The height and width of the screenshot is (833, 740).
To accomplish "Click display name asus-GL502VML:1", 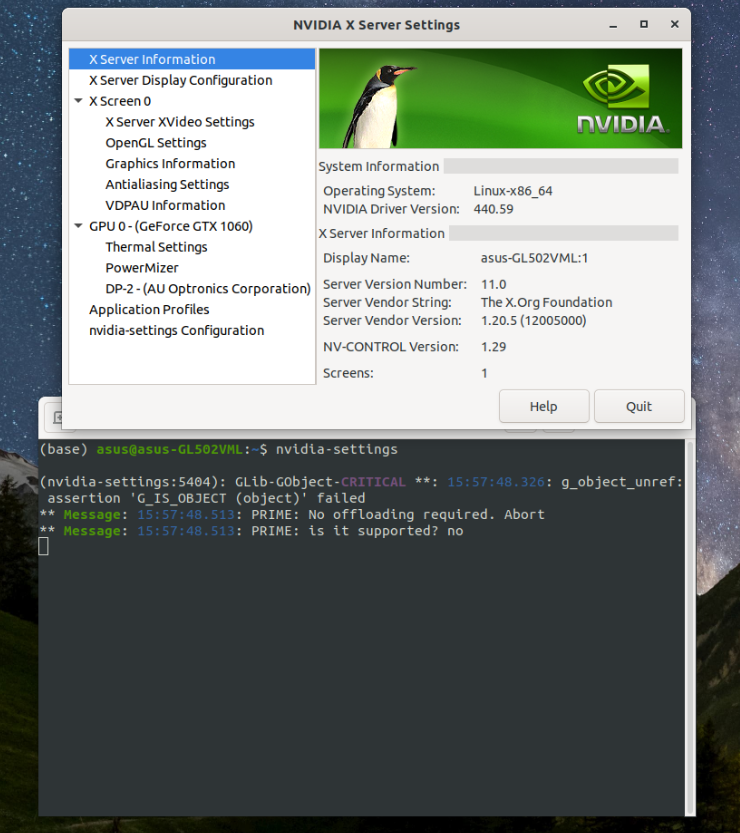I will point(534,258).
